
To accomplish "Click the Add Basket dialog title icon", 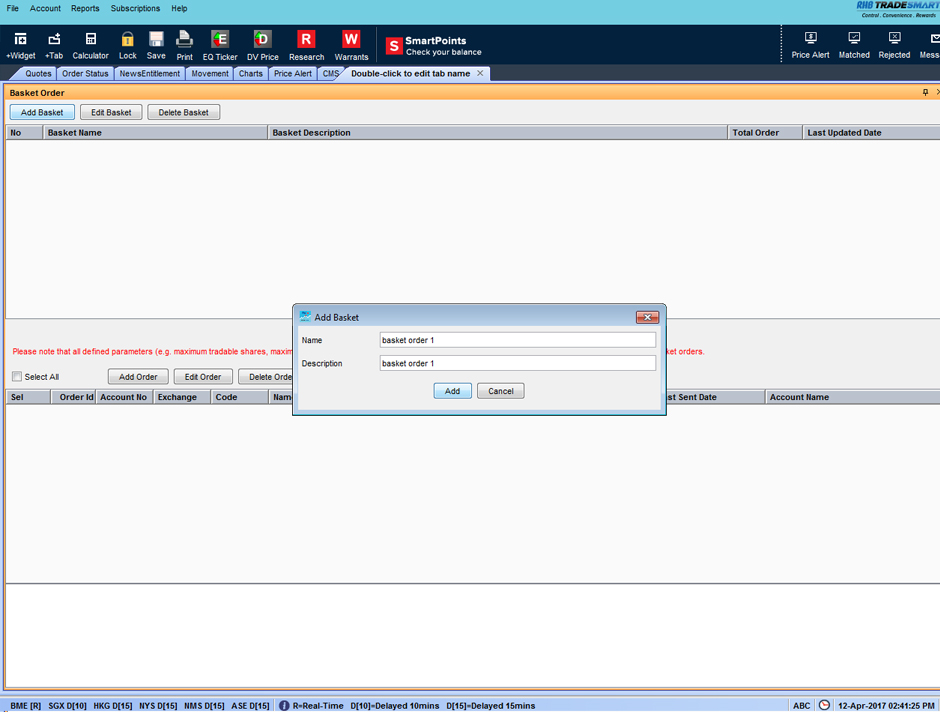I will click(x=305, y=316).
